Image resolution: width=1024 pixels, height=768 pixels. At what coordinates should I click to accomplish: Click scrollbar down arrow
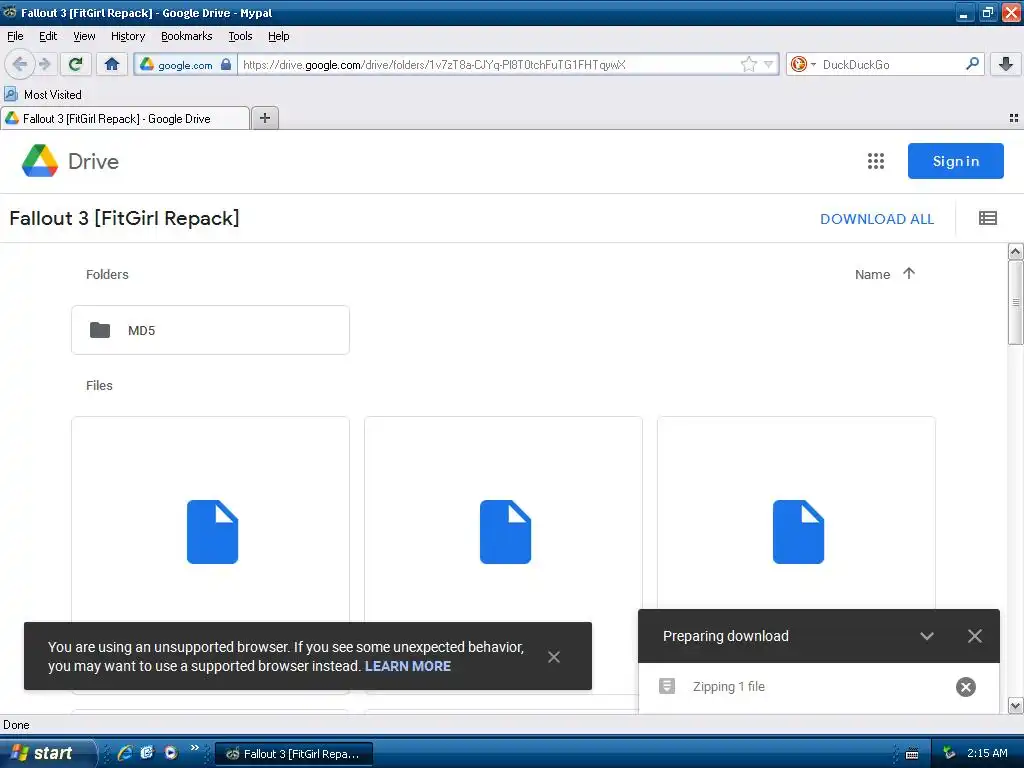point(1015,705)
